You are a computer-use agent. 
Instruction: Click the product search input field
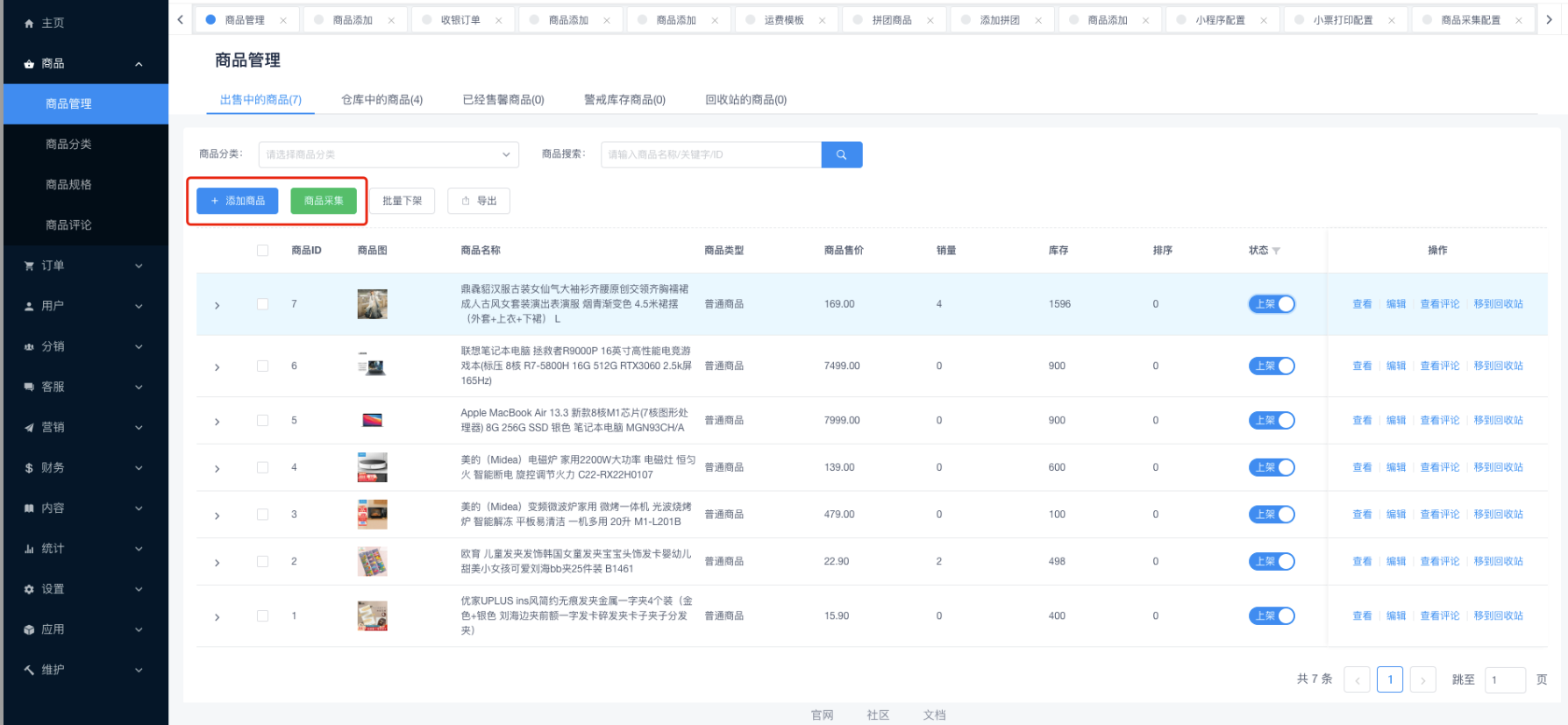tap(710, 154)
